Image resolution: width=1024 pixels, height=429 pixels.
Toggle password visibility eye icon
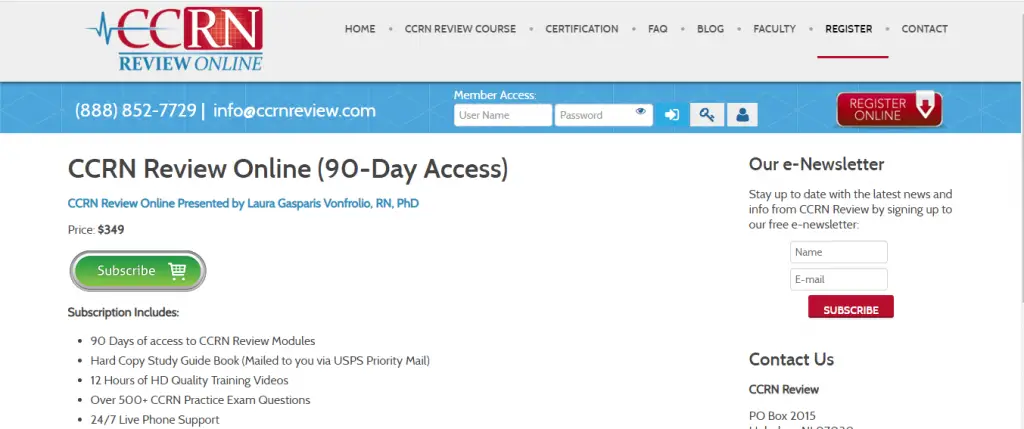tap(641, 113)
